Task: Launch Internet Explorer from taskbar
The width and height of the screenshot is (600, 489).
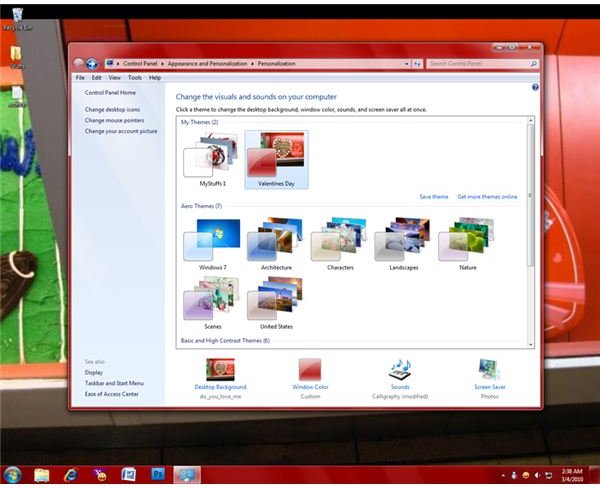Action: tap(71, 475)
